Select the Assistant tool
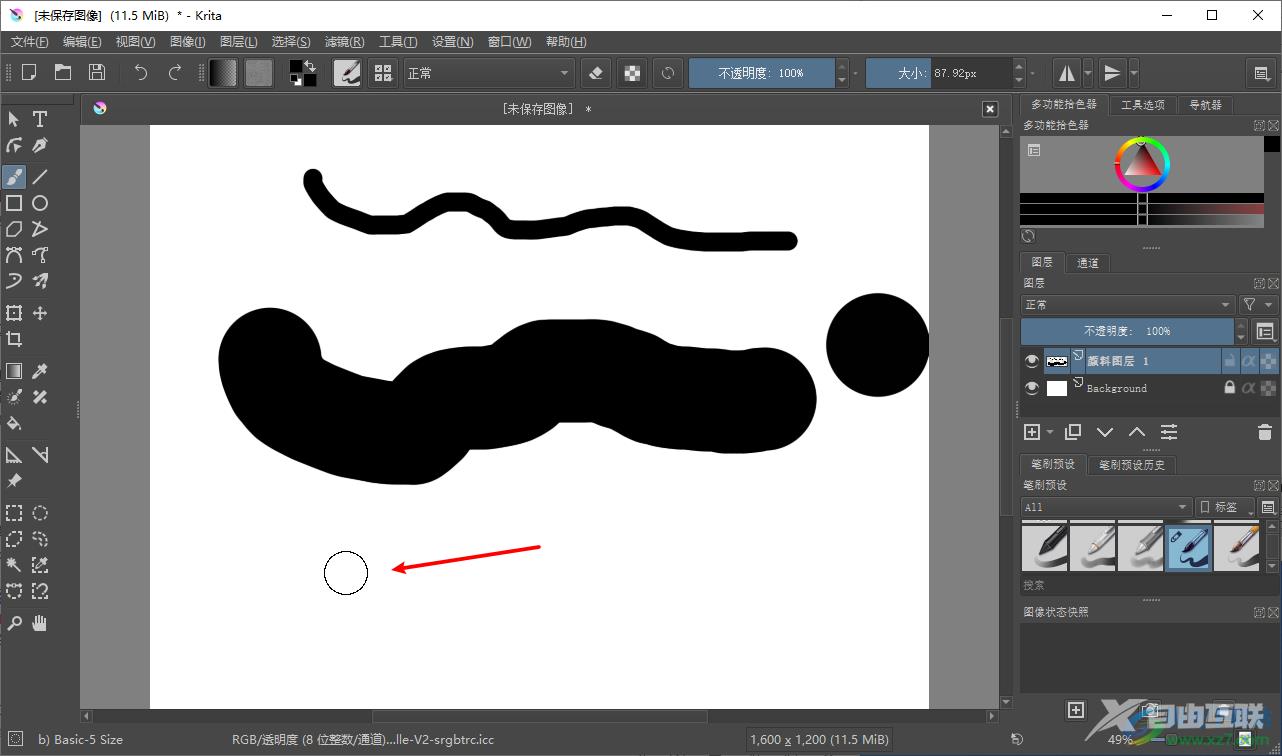1282x756 pixels. (x=14, y=455)
